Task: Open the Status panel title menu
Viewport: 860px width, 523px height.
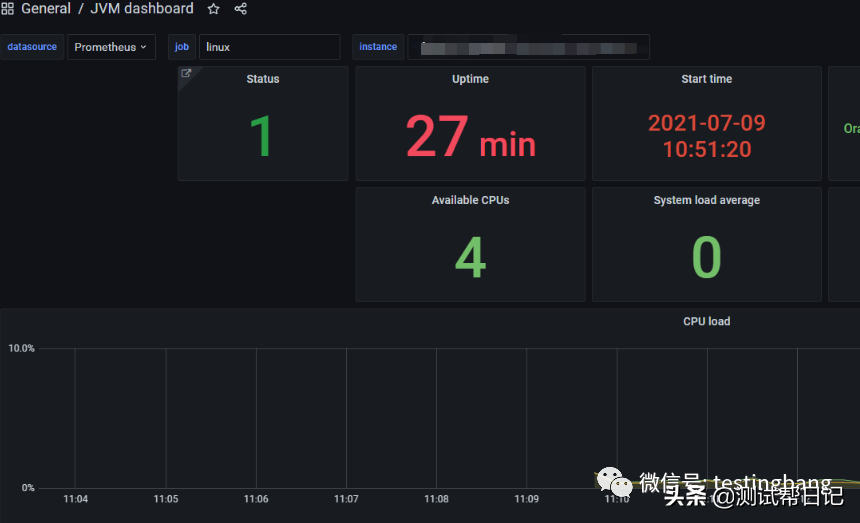Action: 263,79
